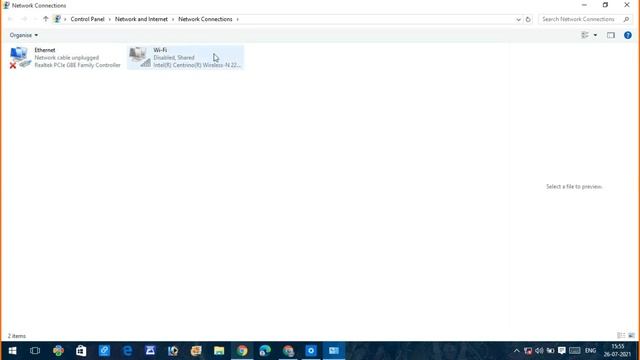640x360 pixels.
Task: Restore down the Network Connections window
Action: [605, 5]
